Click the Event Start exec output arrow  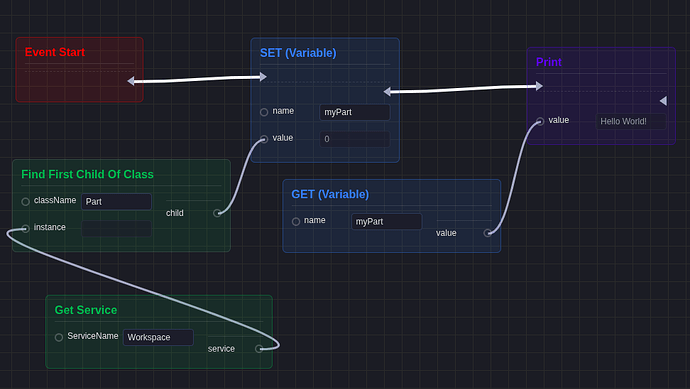pos(131,81)
